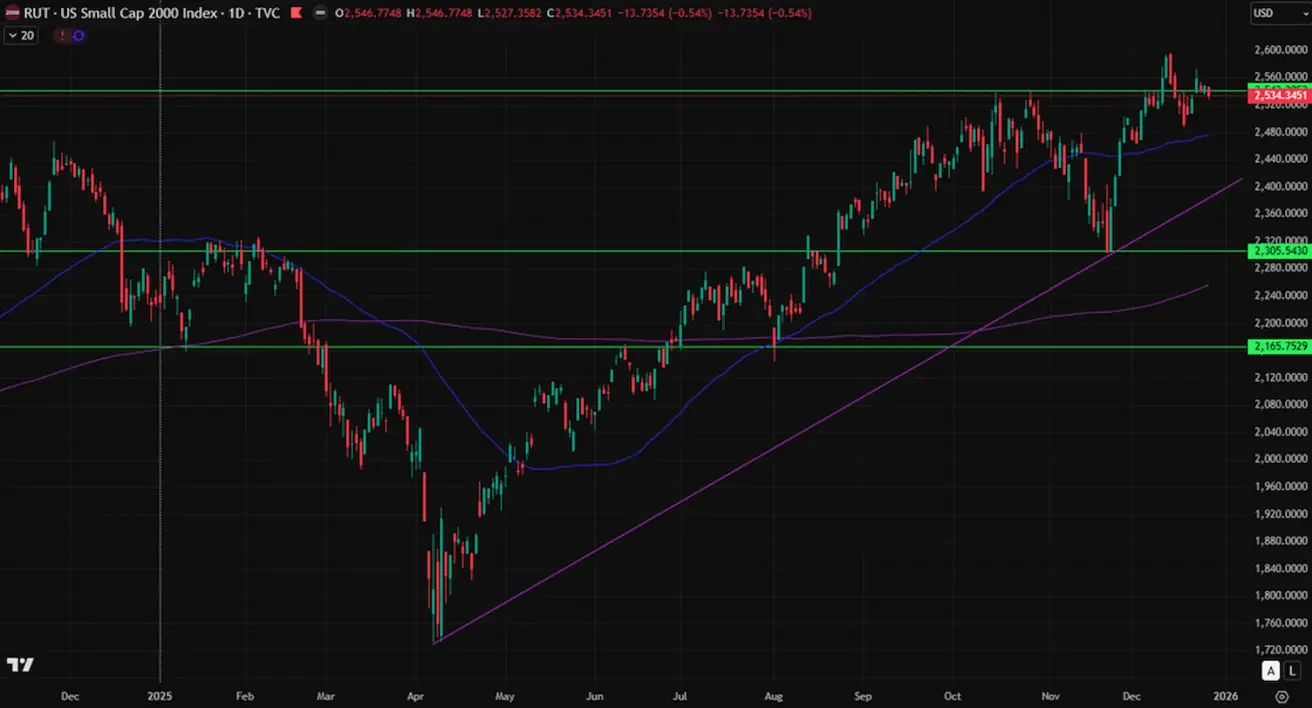Image resolution: width=1312 pixels, height=708 pixels.
Task: Click the 2,000.0000 value on price scale
Action: tap(1280, 459)
